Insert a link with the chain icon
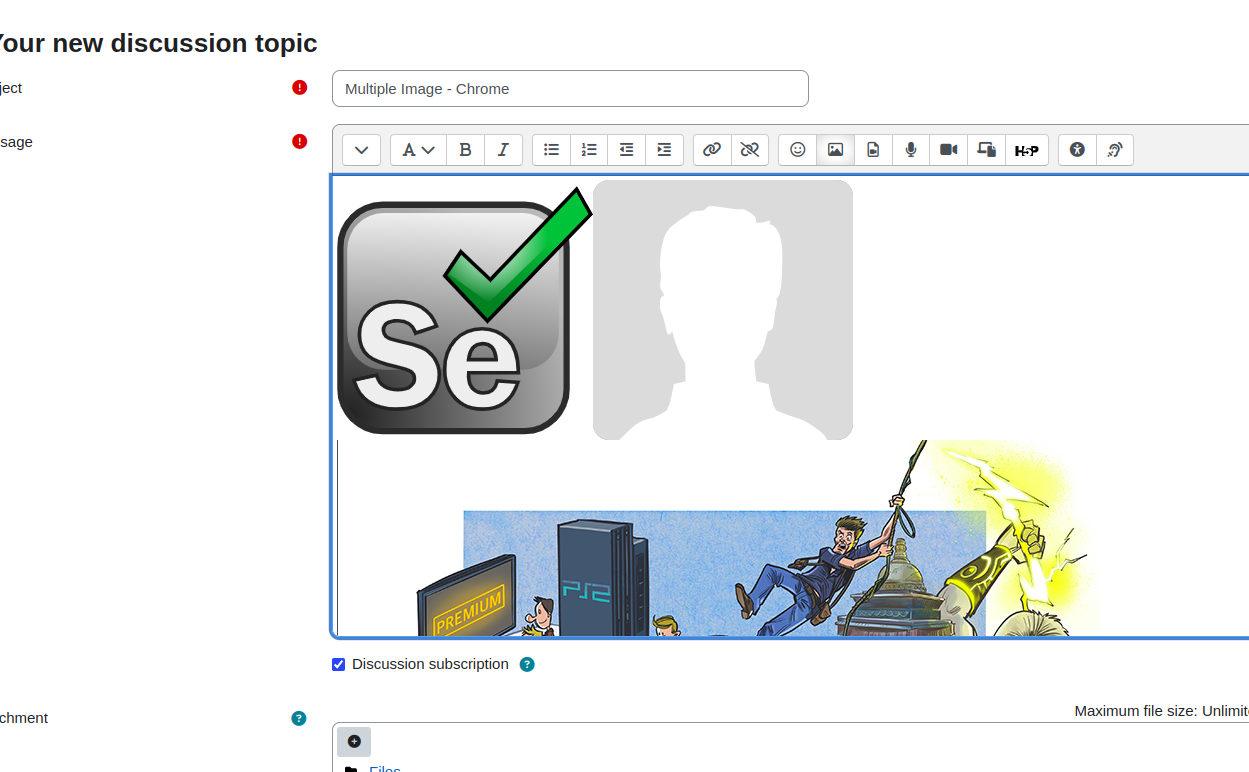The width and height of the screenshot is (1249, 772). coord(712,150)
